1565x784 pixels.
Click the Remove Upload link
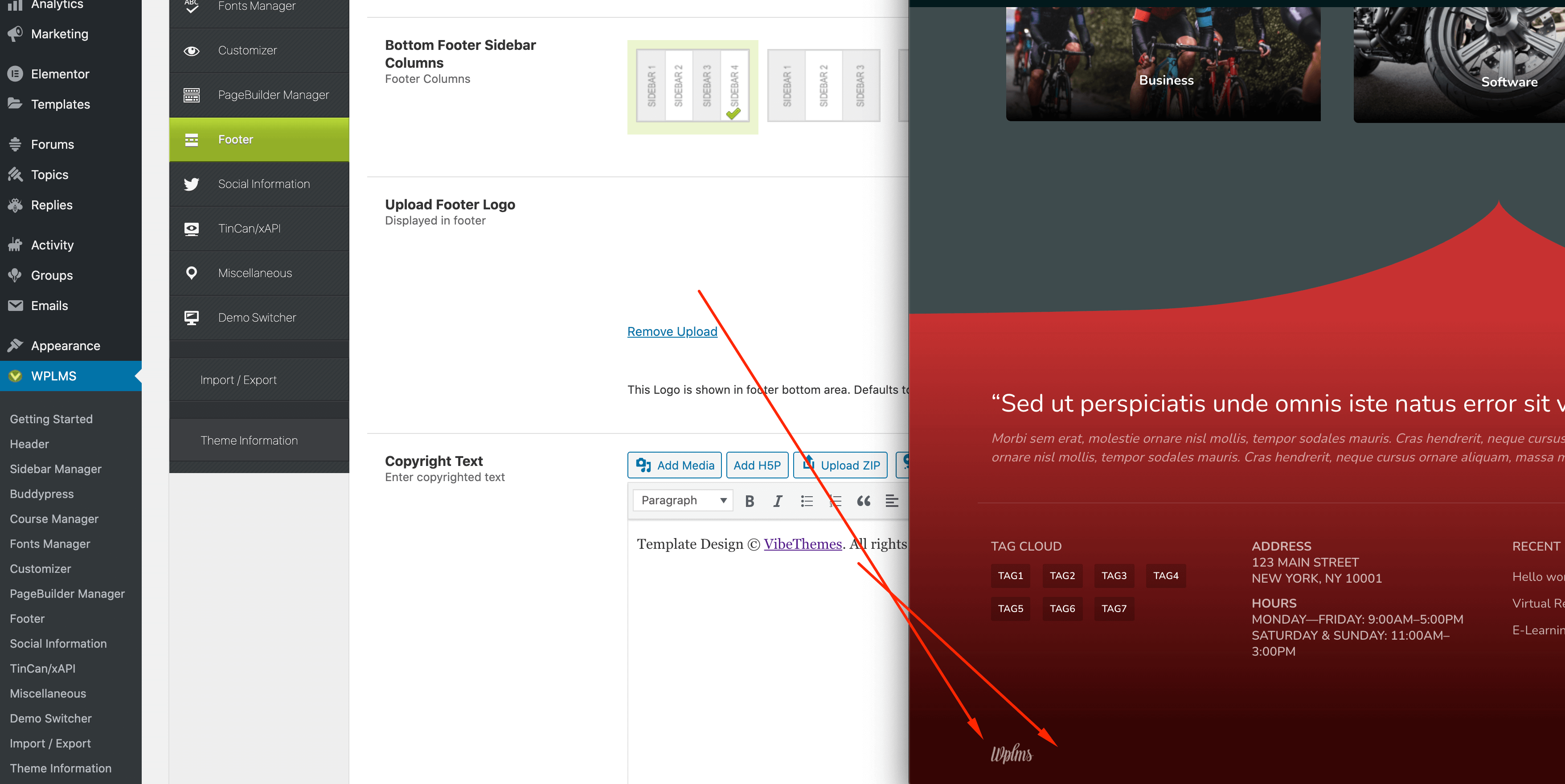(672, 331)
